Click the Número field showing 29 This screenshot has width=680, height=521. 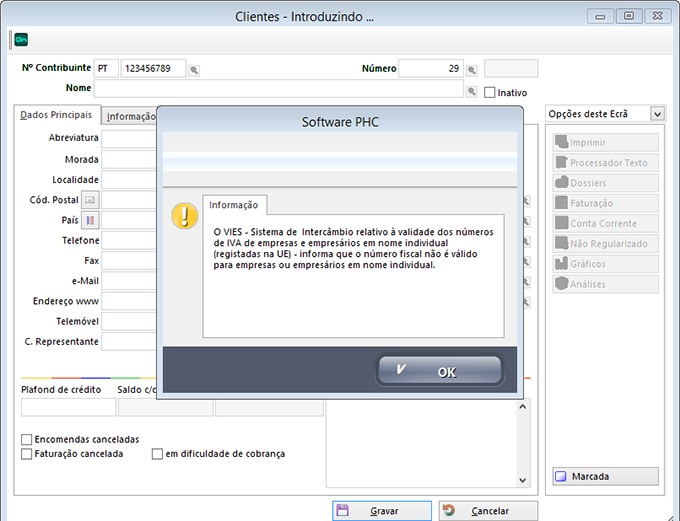coord(431,69)
